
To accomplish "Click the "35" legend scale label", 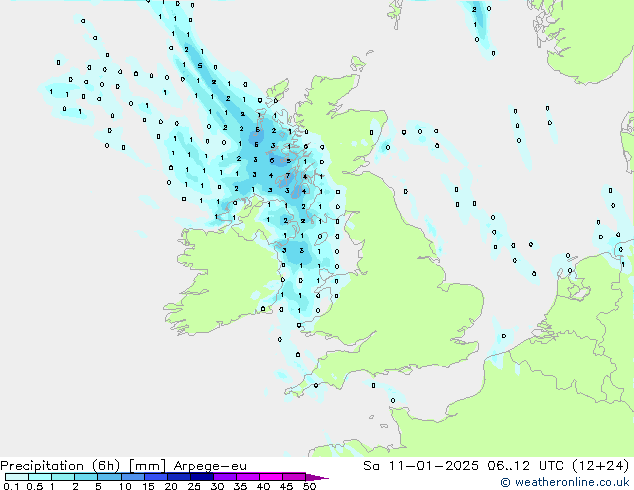I will tap(240, 486).
